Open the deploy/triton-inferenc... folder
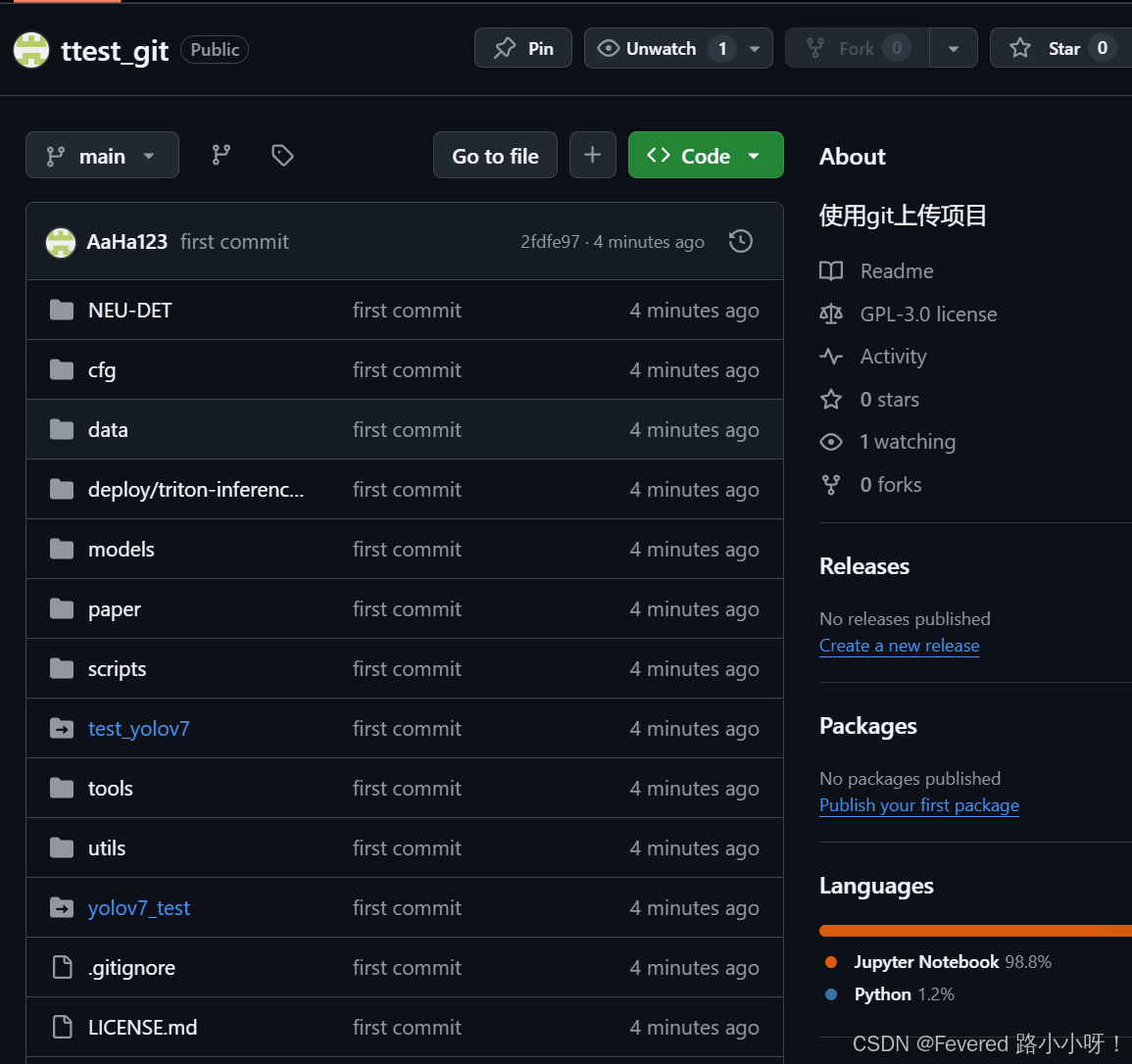Viewport: 1132px width, 1064px height. pos(196,490)
